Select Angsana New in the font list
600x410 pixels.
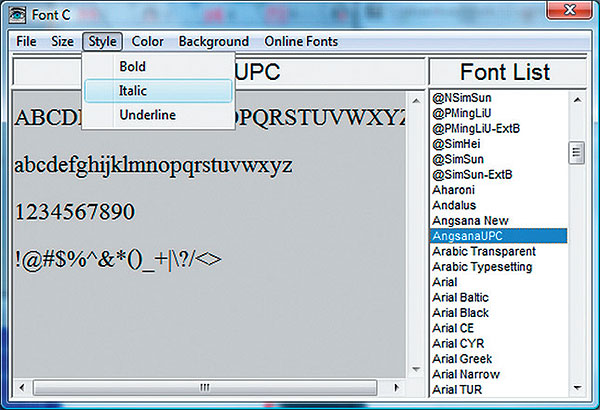[x=498, y=221]
